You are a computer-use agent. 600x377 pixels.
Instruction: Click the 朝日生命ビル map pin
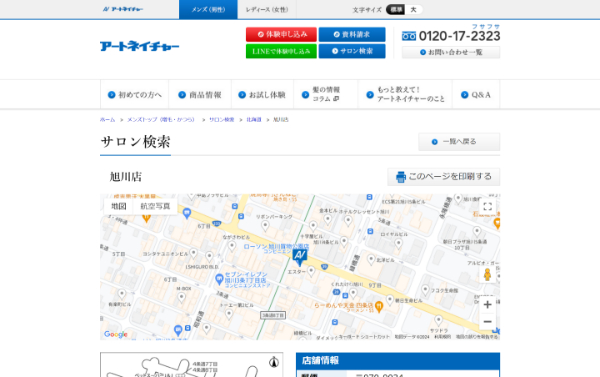point(390,299)
